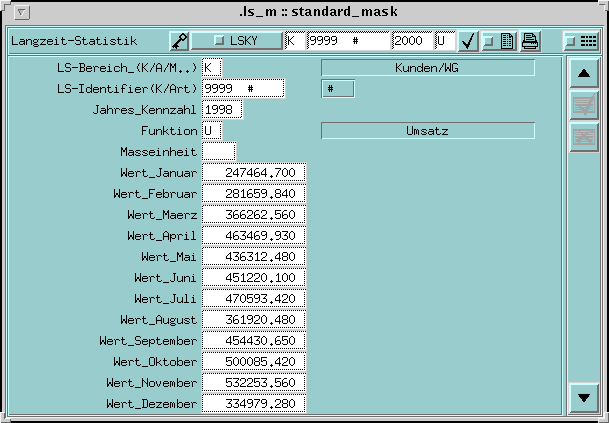Click the printer icon
Image resolution: width=609 pixels, height=423 pixels.
tap(530, 41)
